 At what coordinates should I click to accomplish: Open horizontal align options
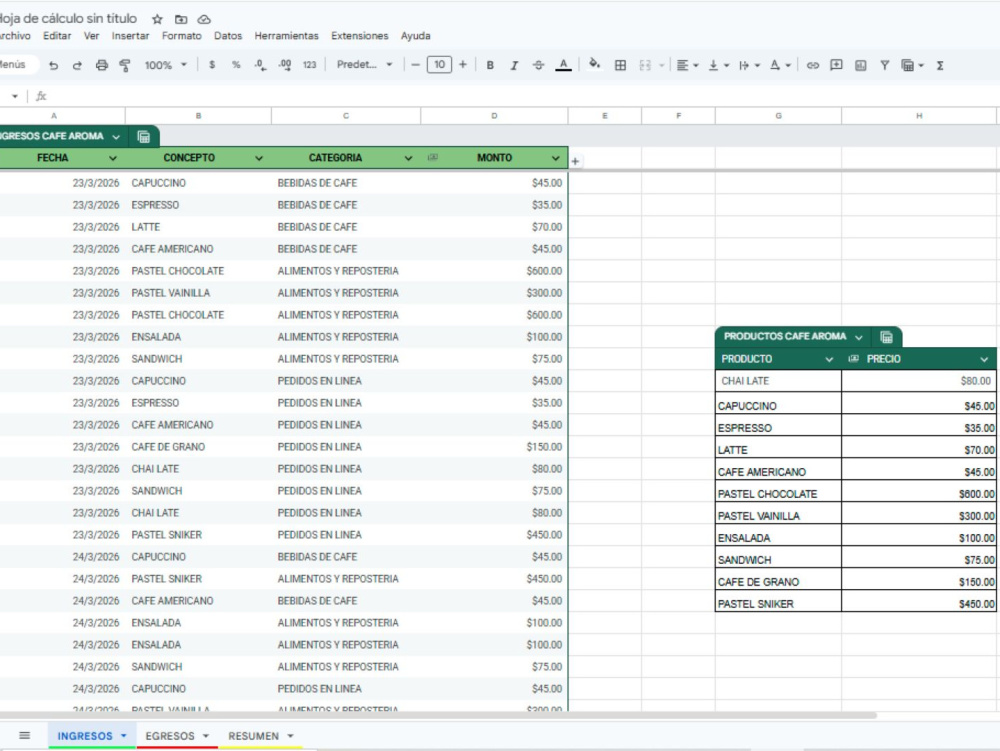[x=687, y=65]
